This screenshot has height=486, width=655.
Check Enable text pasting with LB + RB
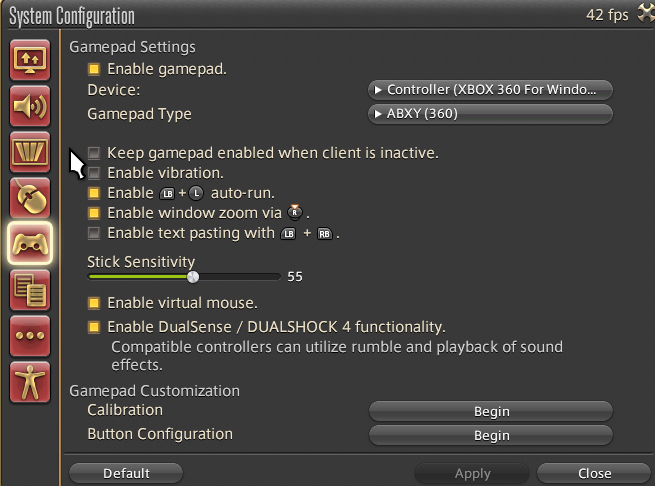pyautogui.click(x=94, y=233)
